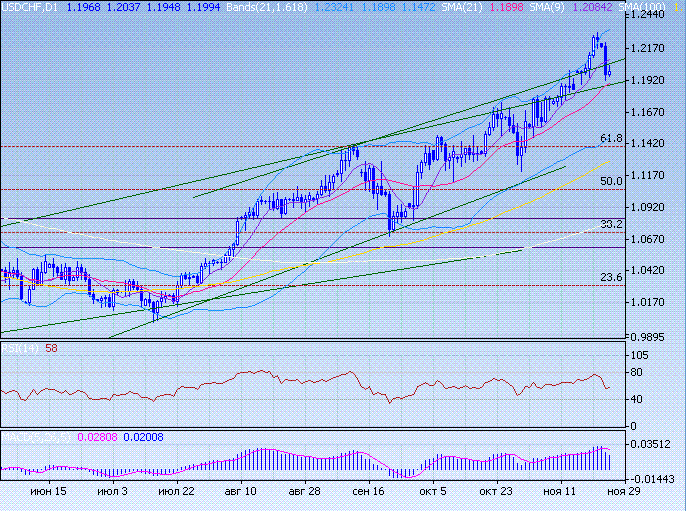
Task: Click 1.2440 on the price axis
Action: point(650,16)
